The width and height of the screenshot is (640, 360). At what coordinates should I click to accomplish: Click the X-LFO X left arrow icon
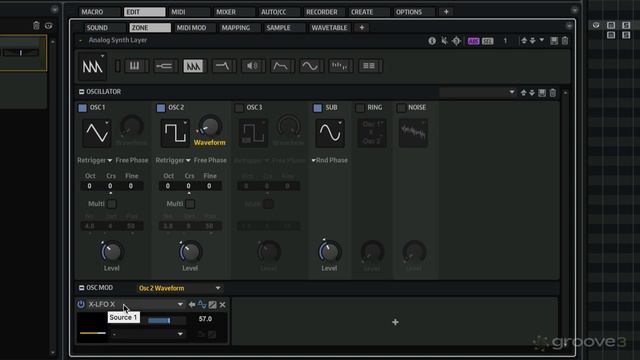(x=191, y=304)
